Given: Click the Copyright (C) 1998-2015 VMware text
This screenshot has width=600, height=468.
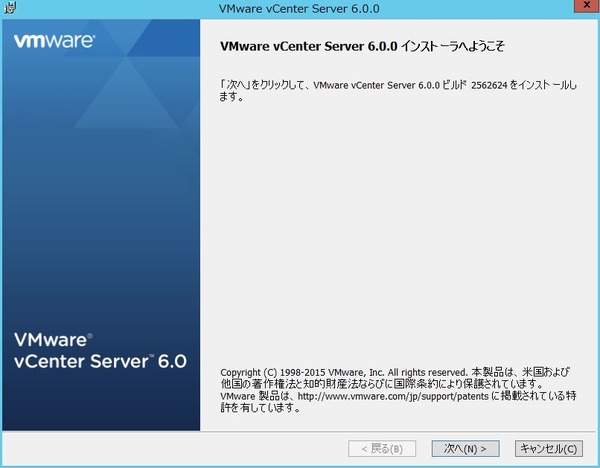Looking at the screenshot, I should click(292, 372).
